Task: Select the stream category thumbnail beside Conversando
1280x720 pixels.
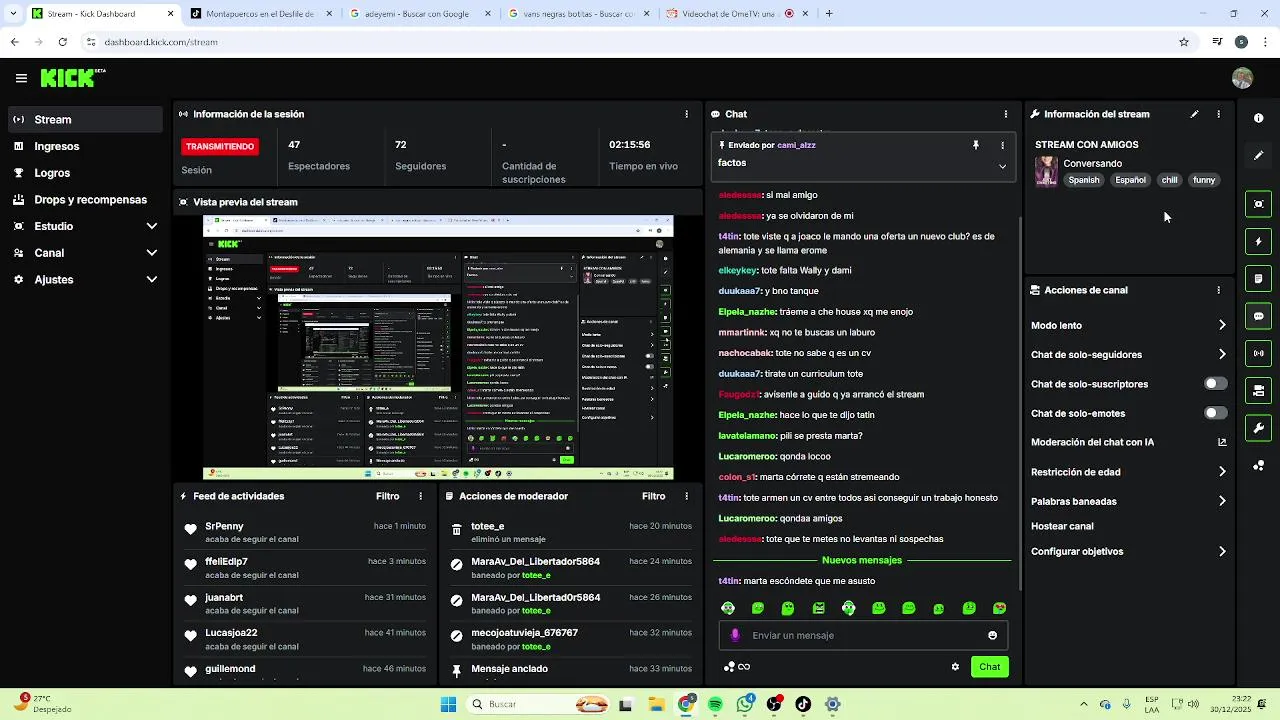Action: (1046, 171)
